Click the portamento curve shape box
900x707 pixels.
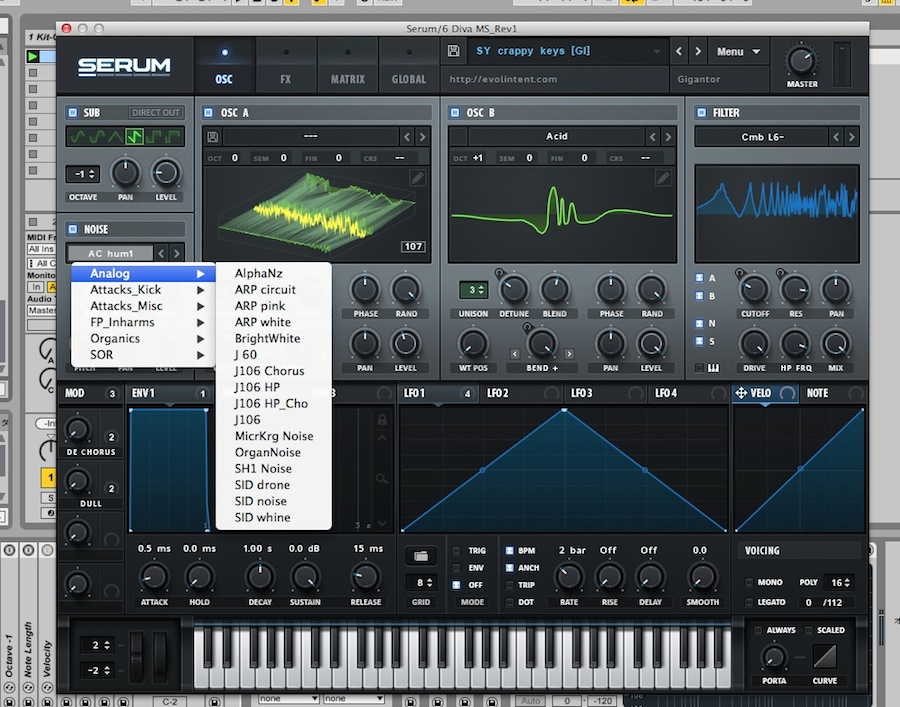[x=825, y=657]
